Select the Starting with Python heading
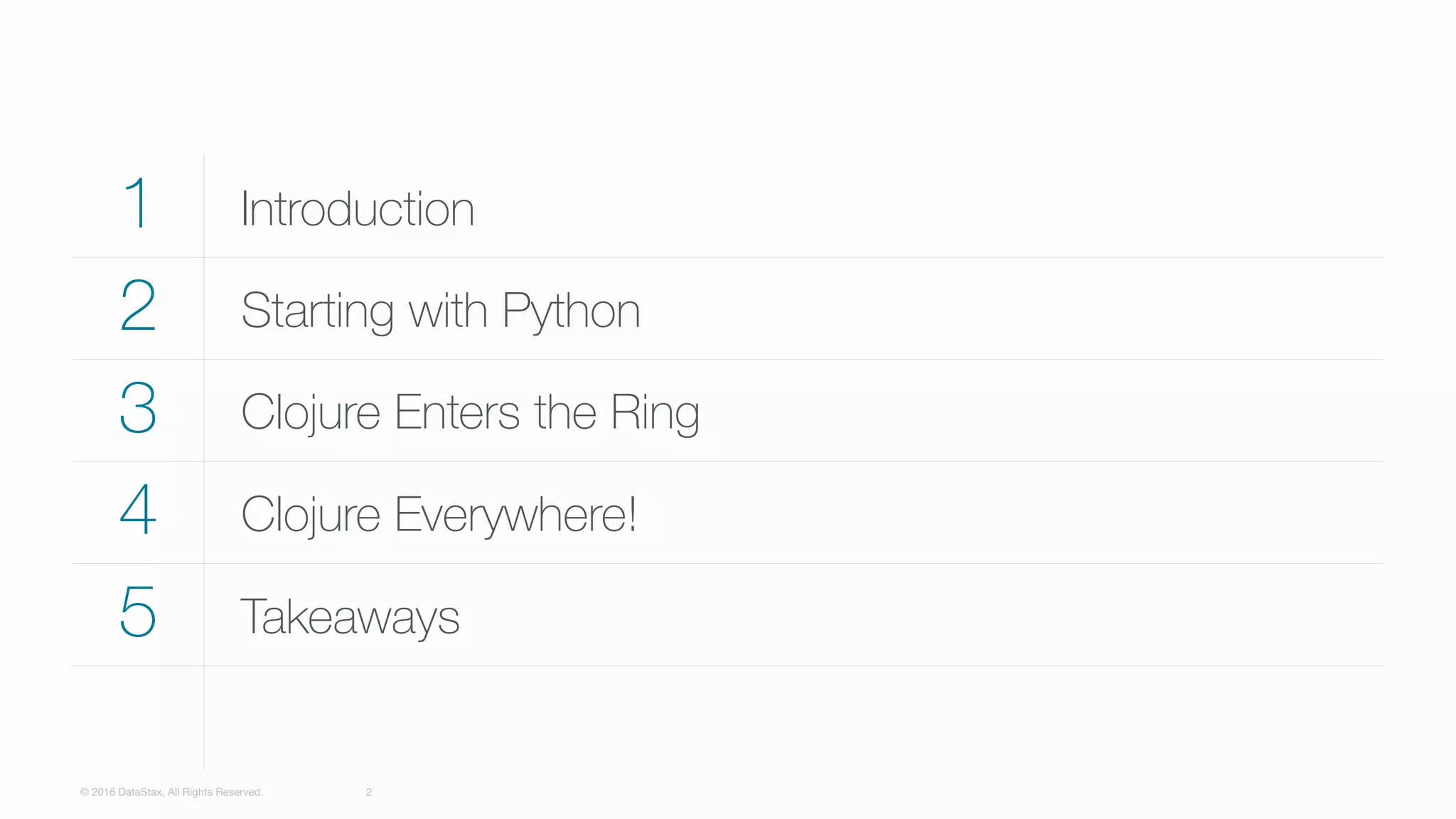 click(440, 311)
